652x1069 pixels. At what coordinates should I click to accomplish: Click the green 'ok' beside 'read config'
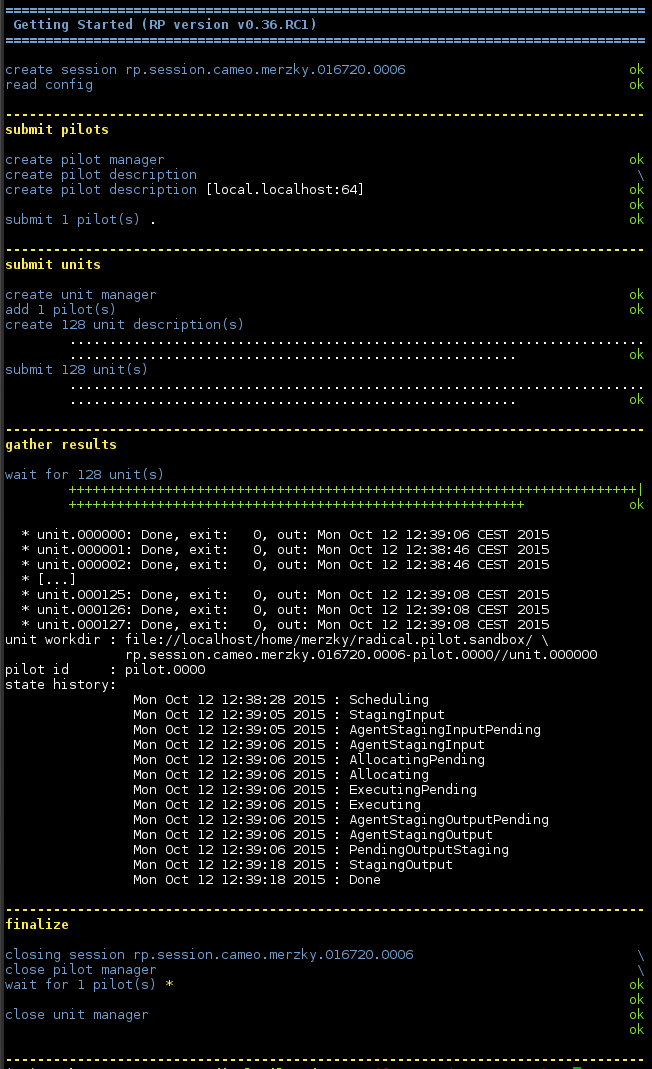[x=636, y=85]
